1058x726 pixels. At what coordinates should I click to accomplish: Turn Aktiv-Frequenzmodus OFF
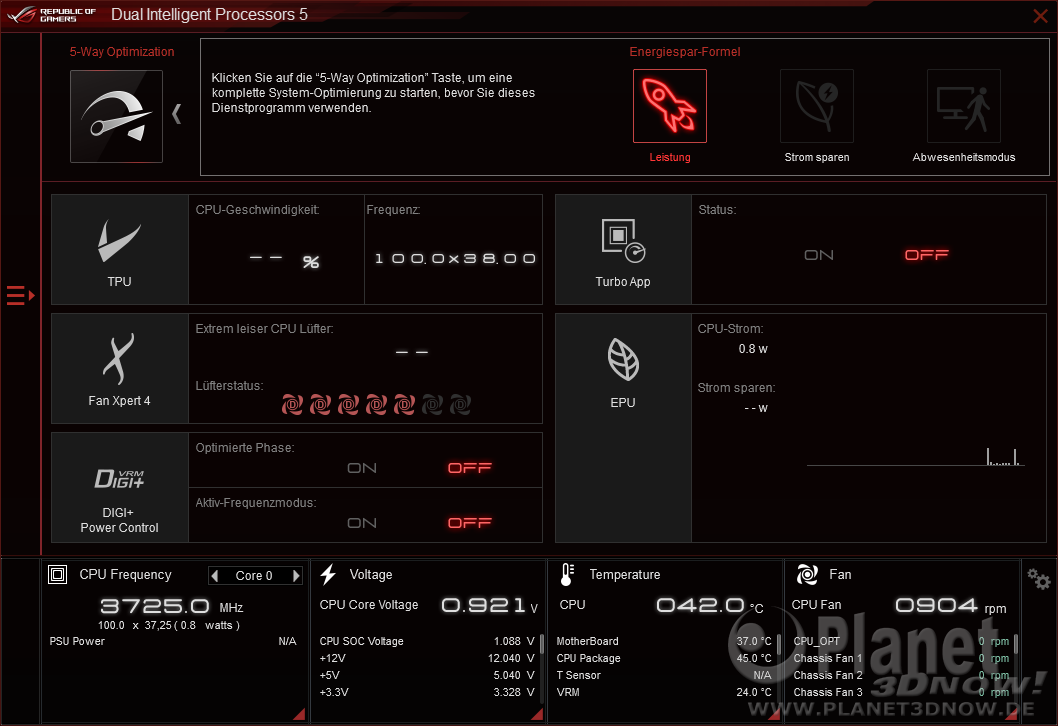(x=470, y=523)
